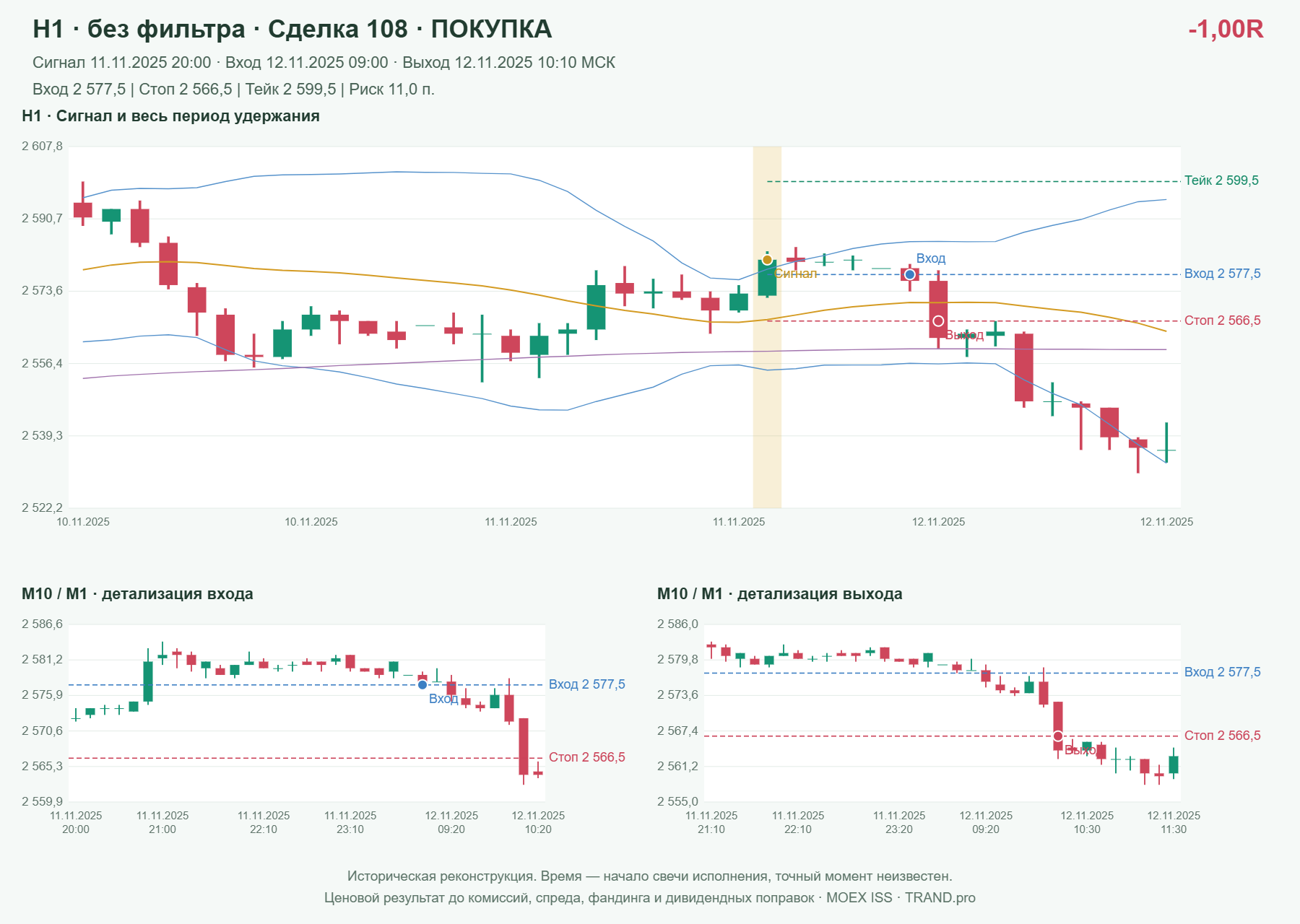The width and height of the screenshot is (1300, 924).
Task: Click the 2 539,3 price axis label
Action: pos(42,436)
